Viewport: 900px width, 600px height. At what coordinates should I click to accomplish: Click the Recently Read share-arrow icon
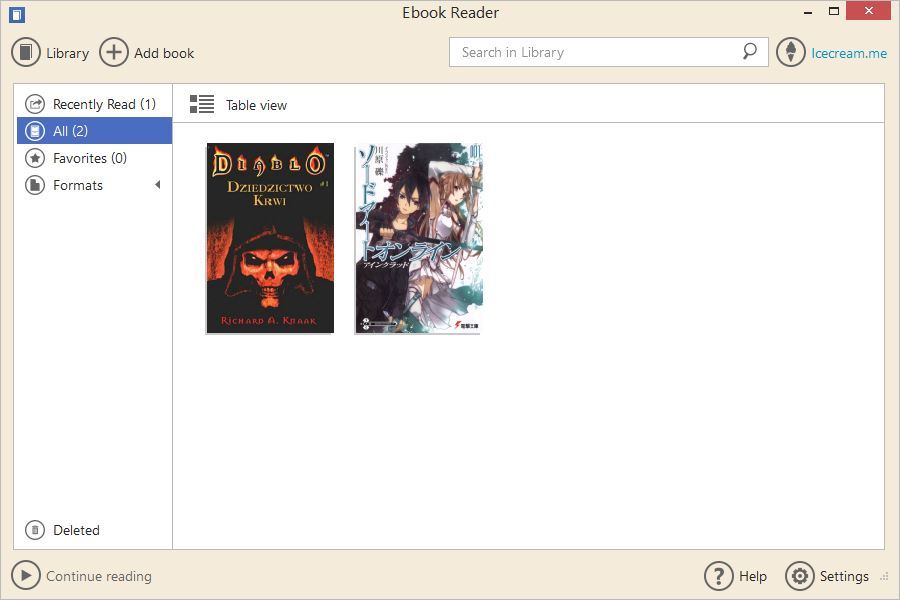(35, 104)
